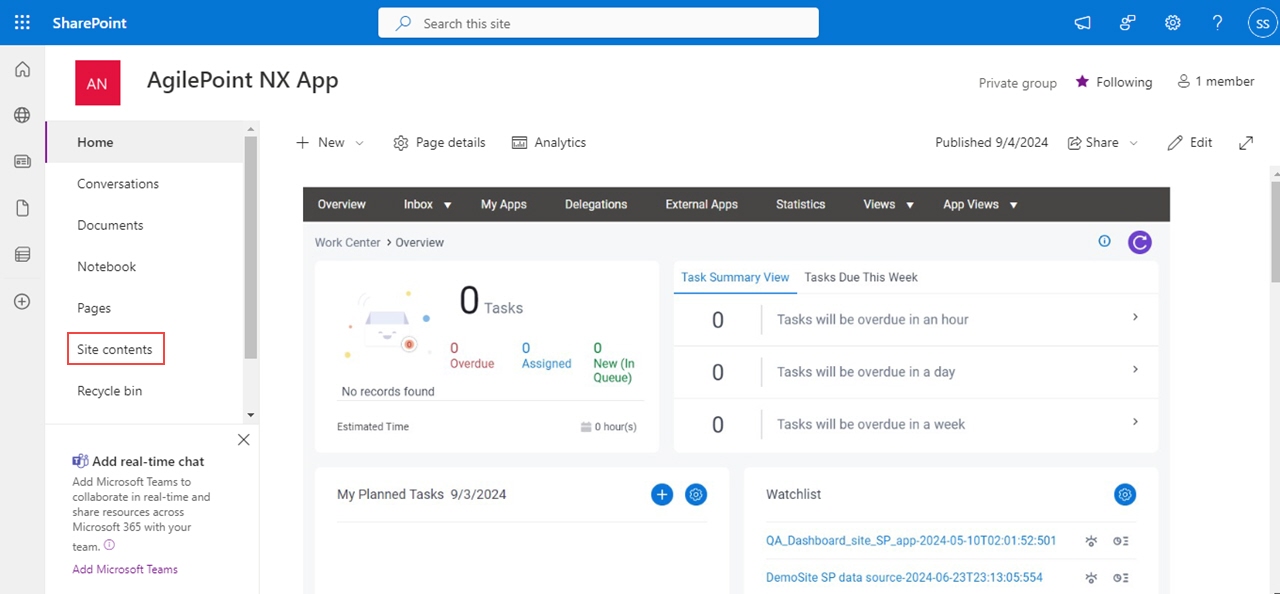Switch to Task Summary View tab

pos(735,277)
